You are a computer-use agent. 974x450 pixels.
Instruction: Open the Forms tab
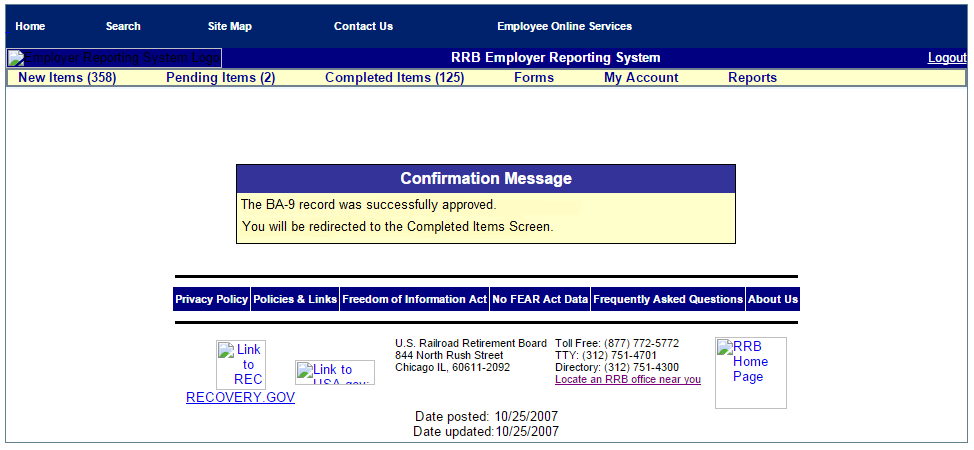click(534, 78)
